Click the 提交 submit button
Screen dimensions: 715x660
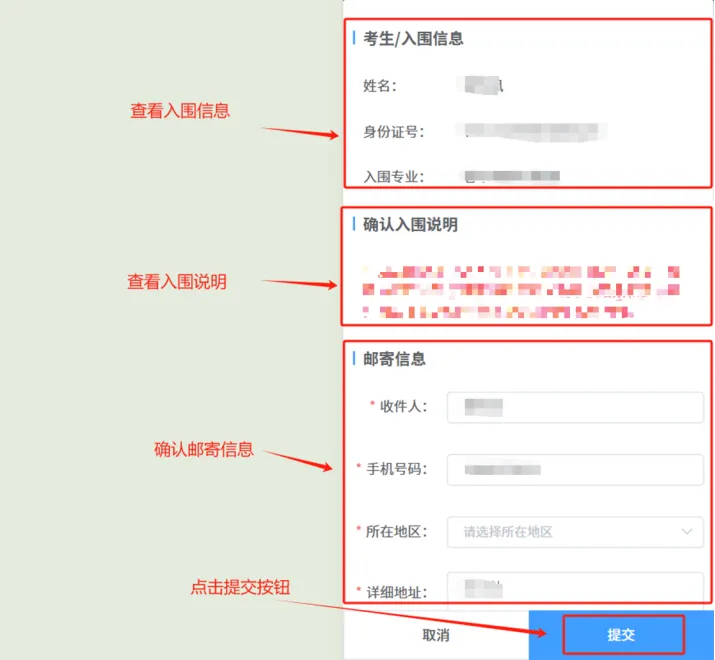coord(622,634)
